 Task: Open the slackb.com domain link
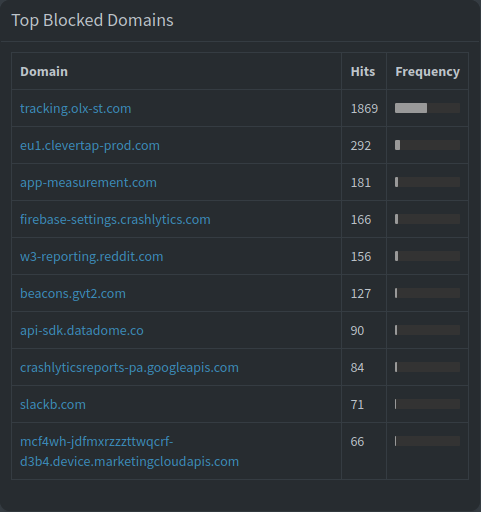pos(53,405)
